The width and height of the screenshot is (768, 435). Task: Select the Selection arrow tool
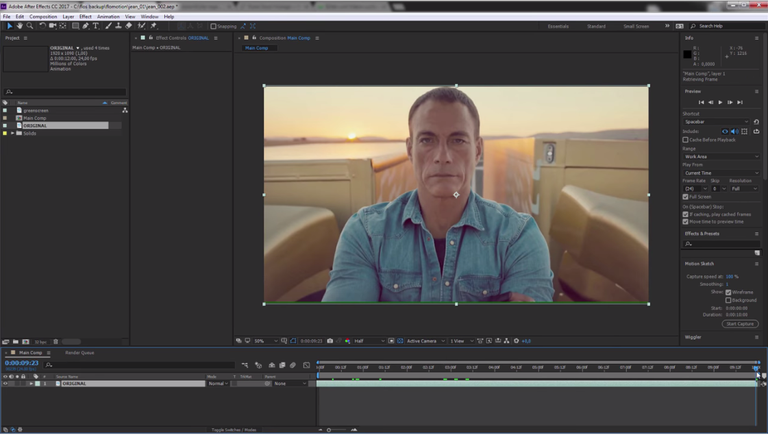9,26
